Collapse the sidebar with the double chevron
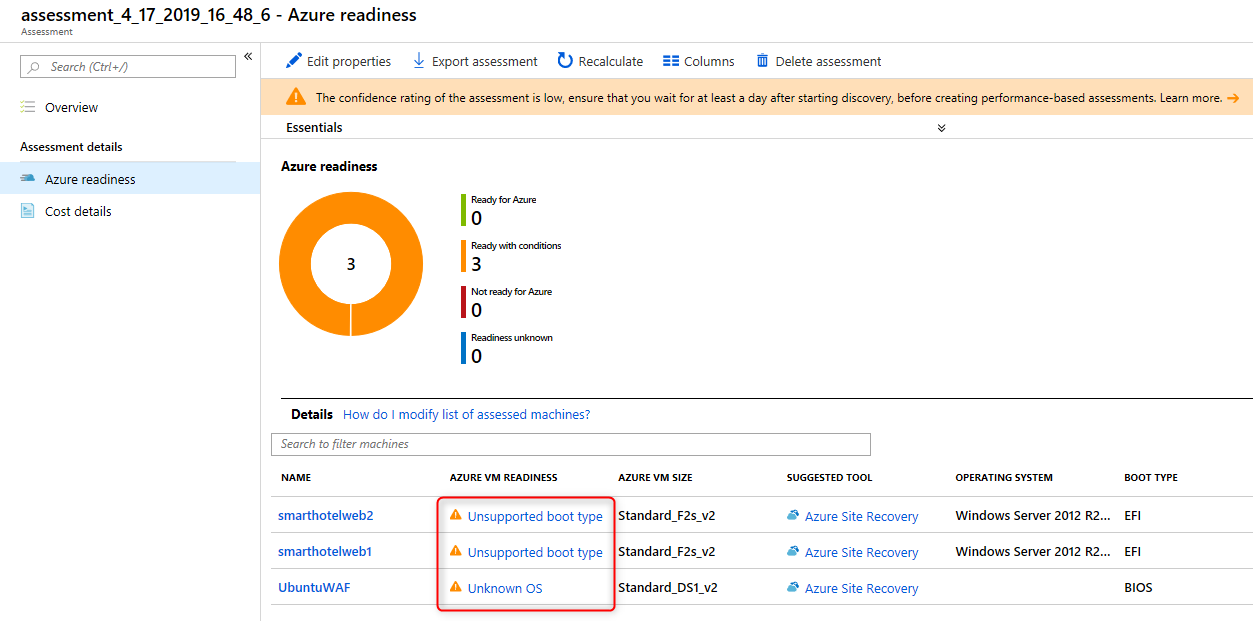1253x621 pixels. coord(248,57)
